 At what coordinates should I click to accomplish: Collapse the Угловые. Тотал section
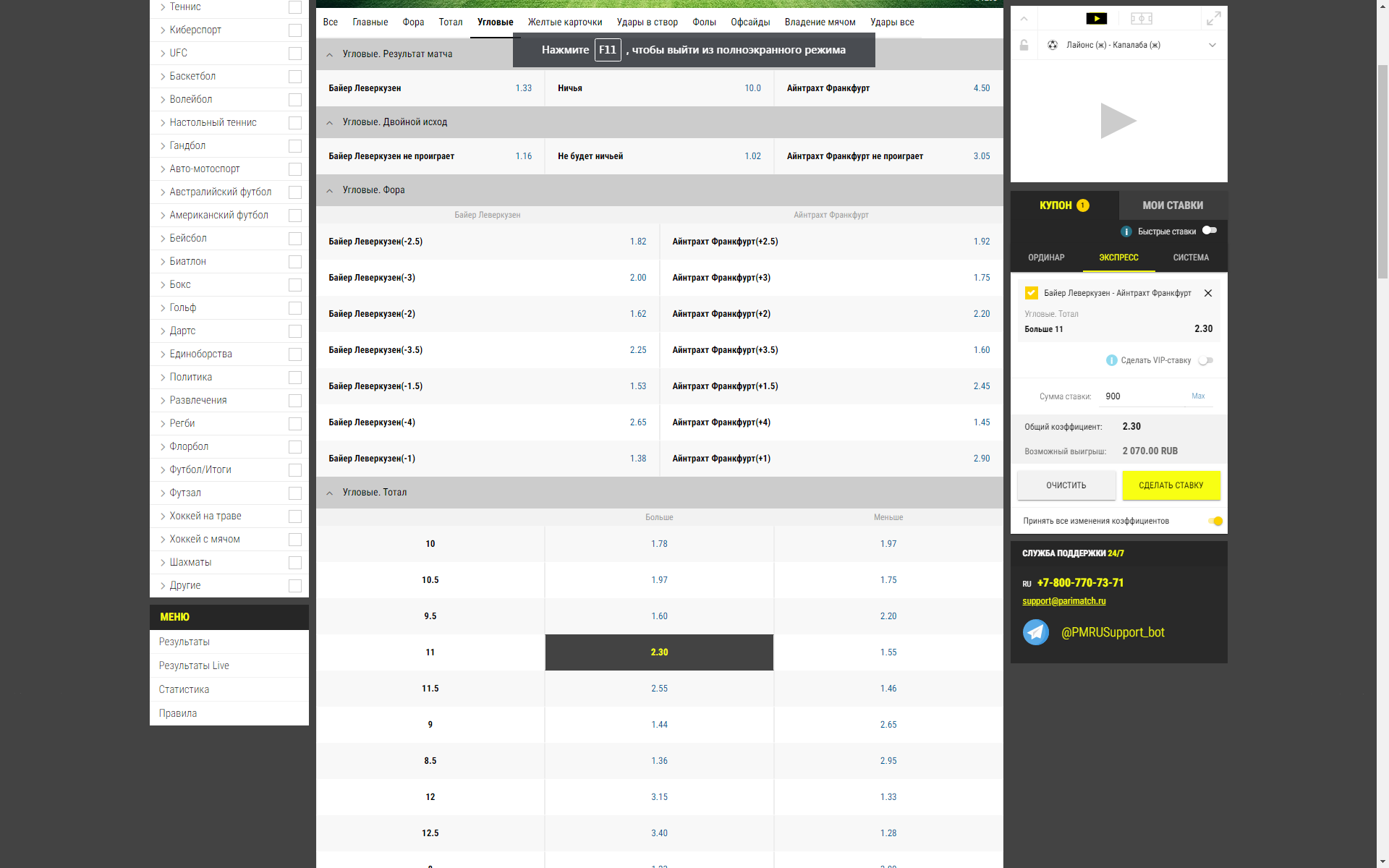[x=330, y=493]
